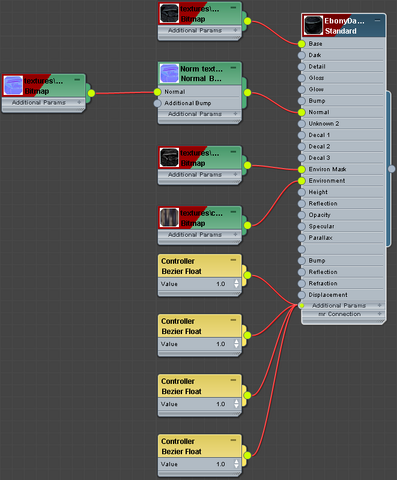Viewport: 397px width, 480px height.
Task: Click the output socket of the top Bitmap node
Action: pos(247,21)
